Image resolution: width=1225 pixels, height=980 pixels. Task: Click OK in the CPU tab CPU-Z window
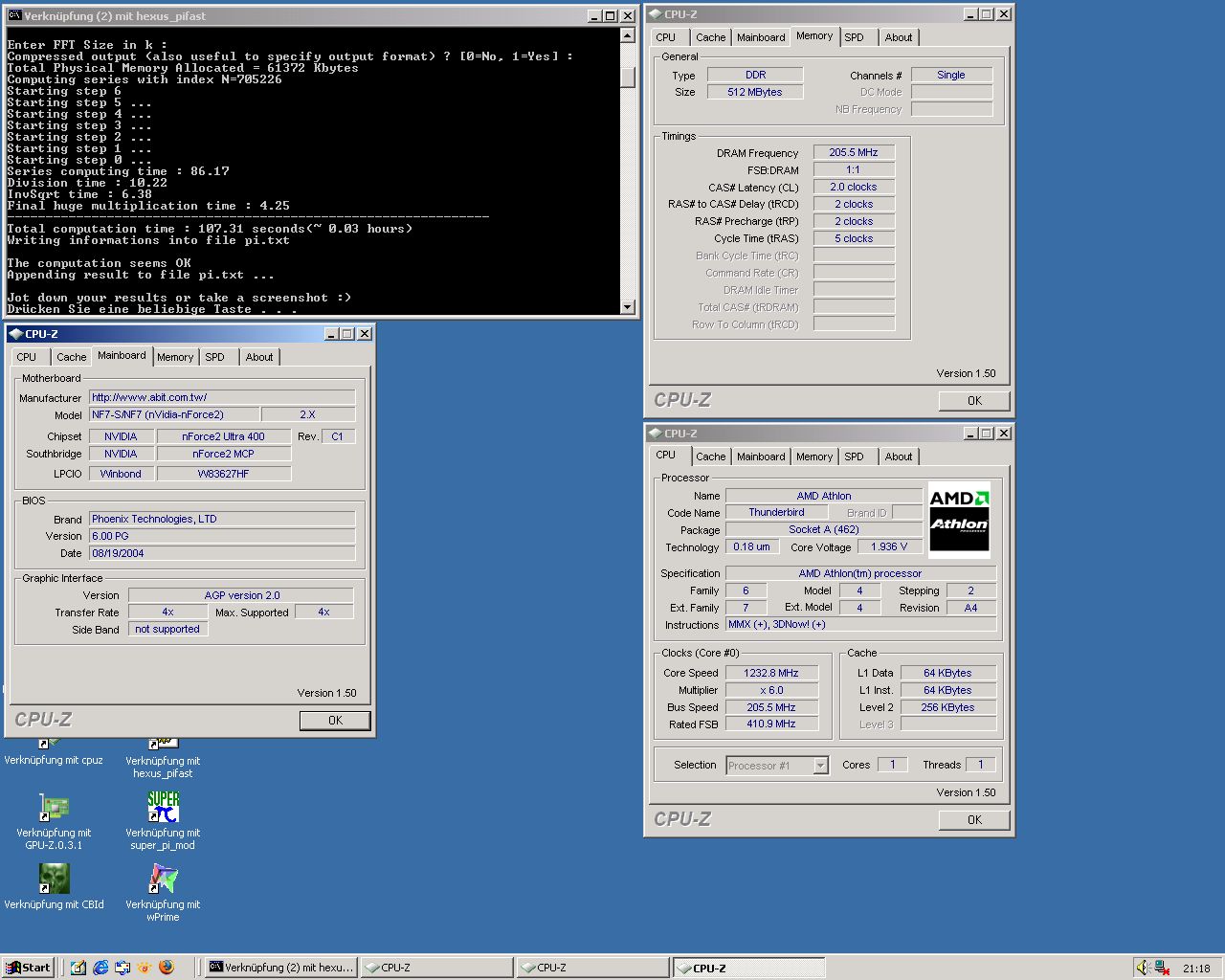[x=974, y=819]
